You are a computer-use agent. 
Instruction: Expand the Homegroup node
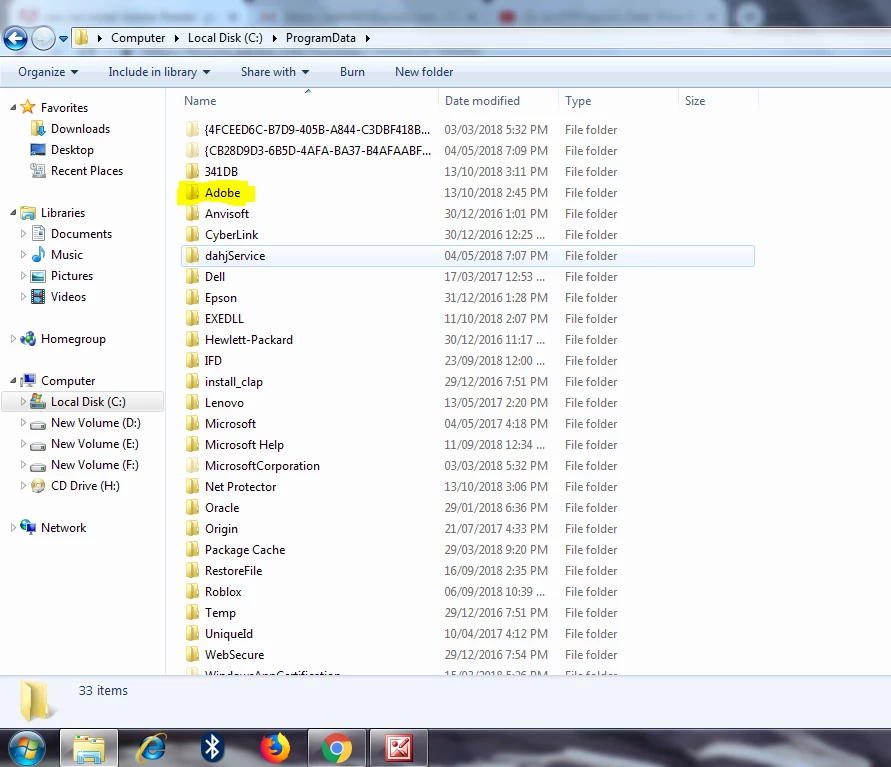(13, 339)
